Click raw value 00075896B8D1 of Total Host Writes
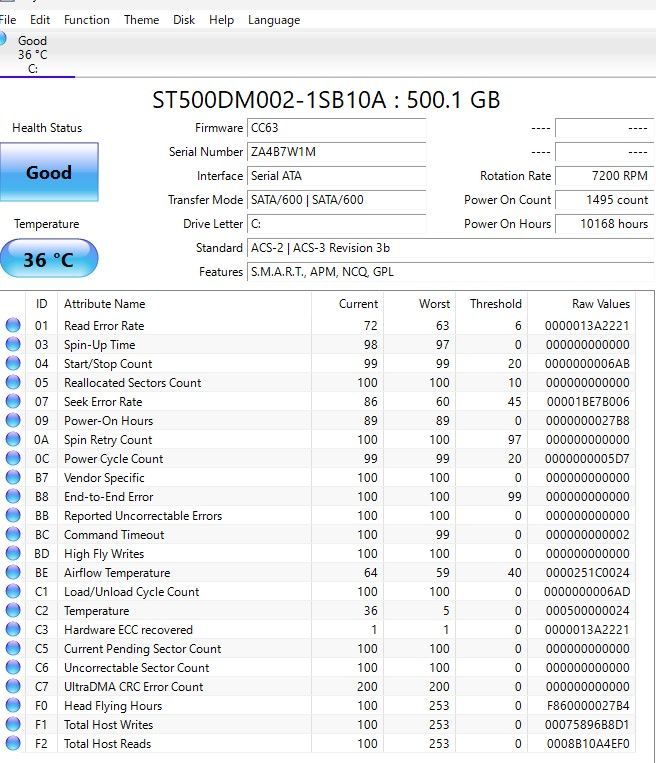 (587, 724)
